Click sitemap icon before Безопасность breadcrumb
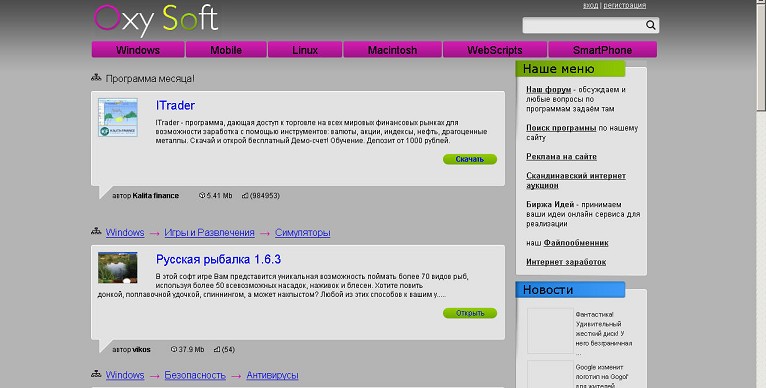 pyautogui.click(x=96, y=374)
